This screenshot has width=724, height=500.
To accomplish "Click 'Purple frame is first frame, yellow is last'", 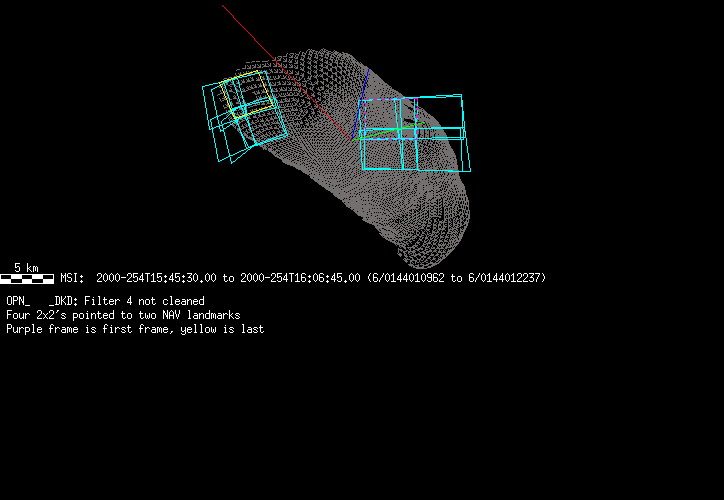I will (135, 329).
